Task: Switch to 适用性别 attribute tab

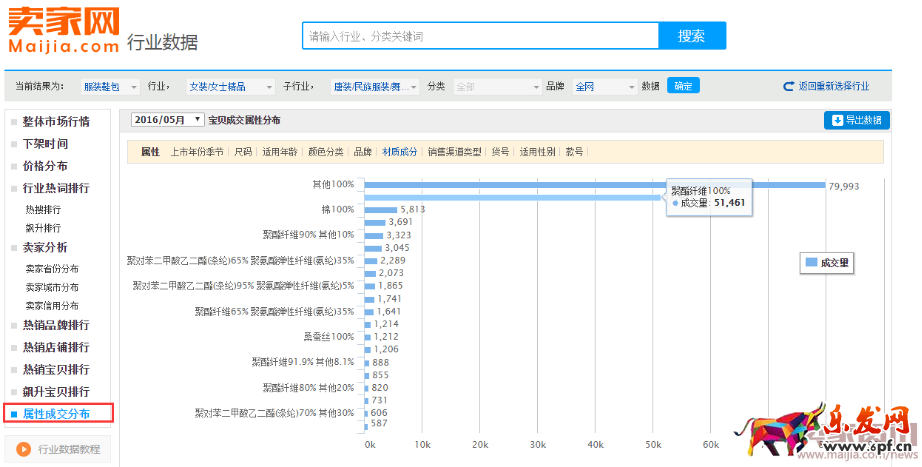Action: click(x=537, y=152)
